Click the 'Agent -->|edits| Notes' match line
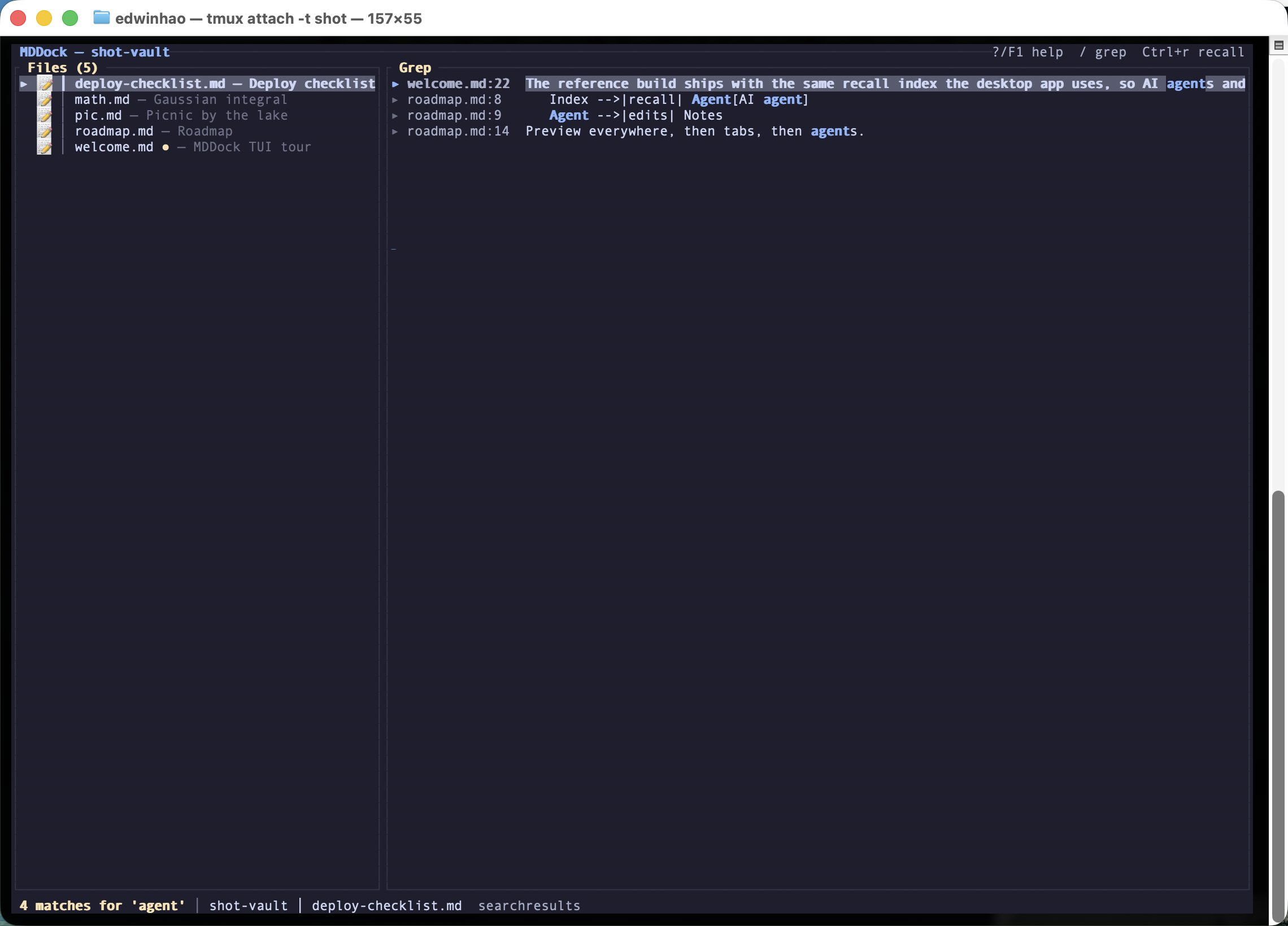 click(636, 116)
